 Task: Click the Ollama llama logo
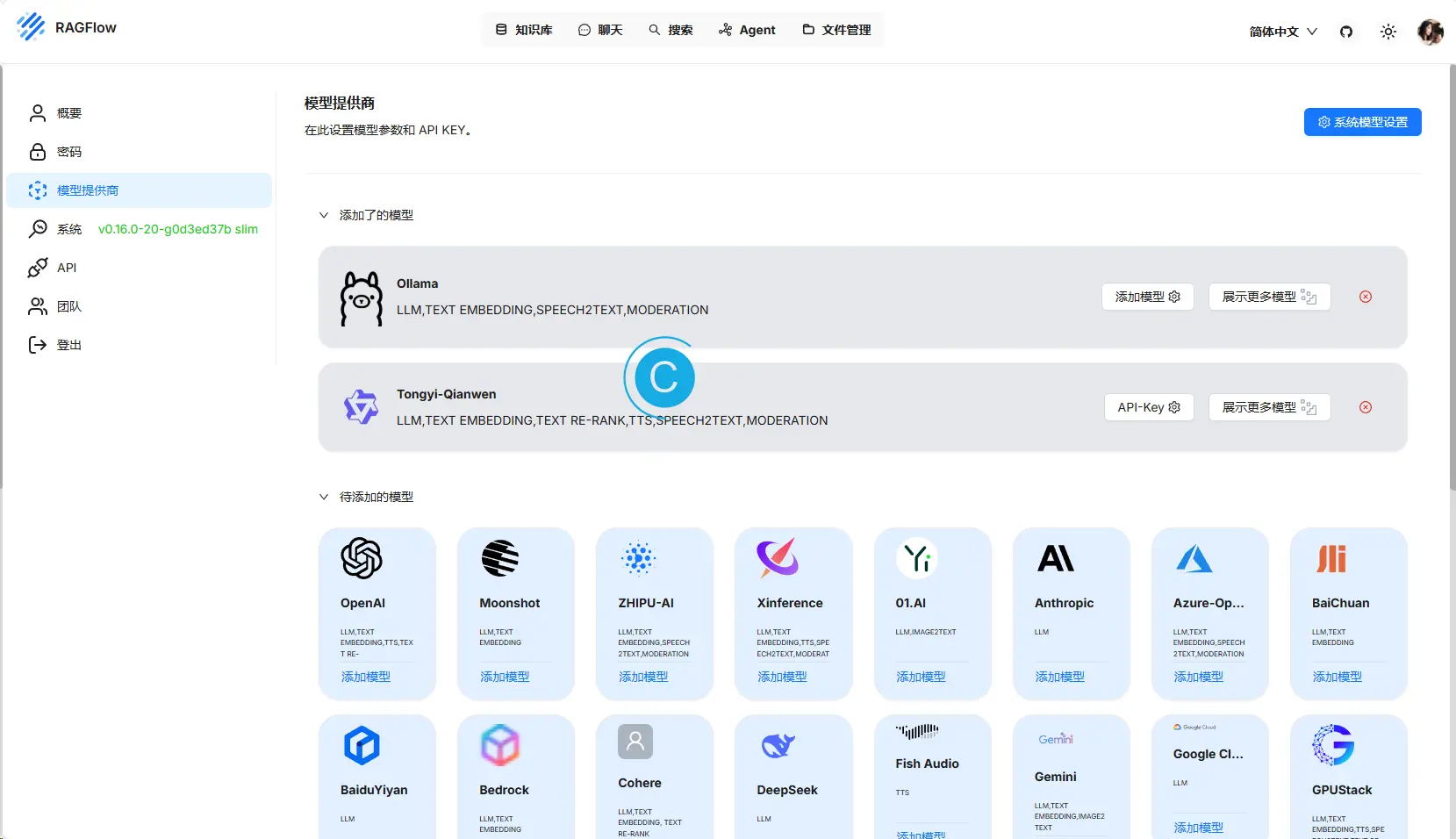pyautogui.click(x=362, y=299)
